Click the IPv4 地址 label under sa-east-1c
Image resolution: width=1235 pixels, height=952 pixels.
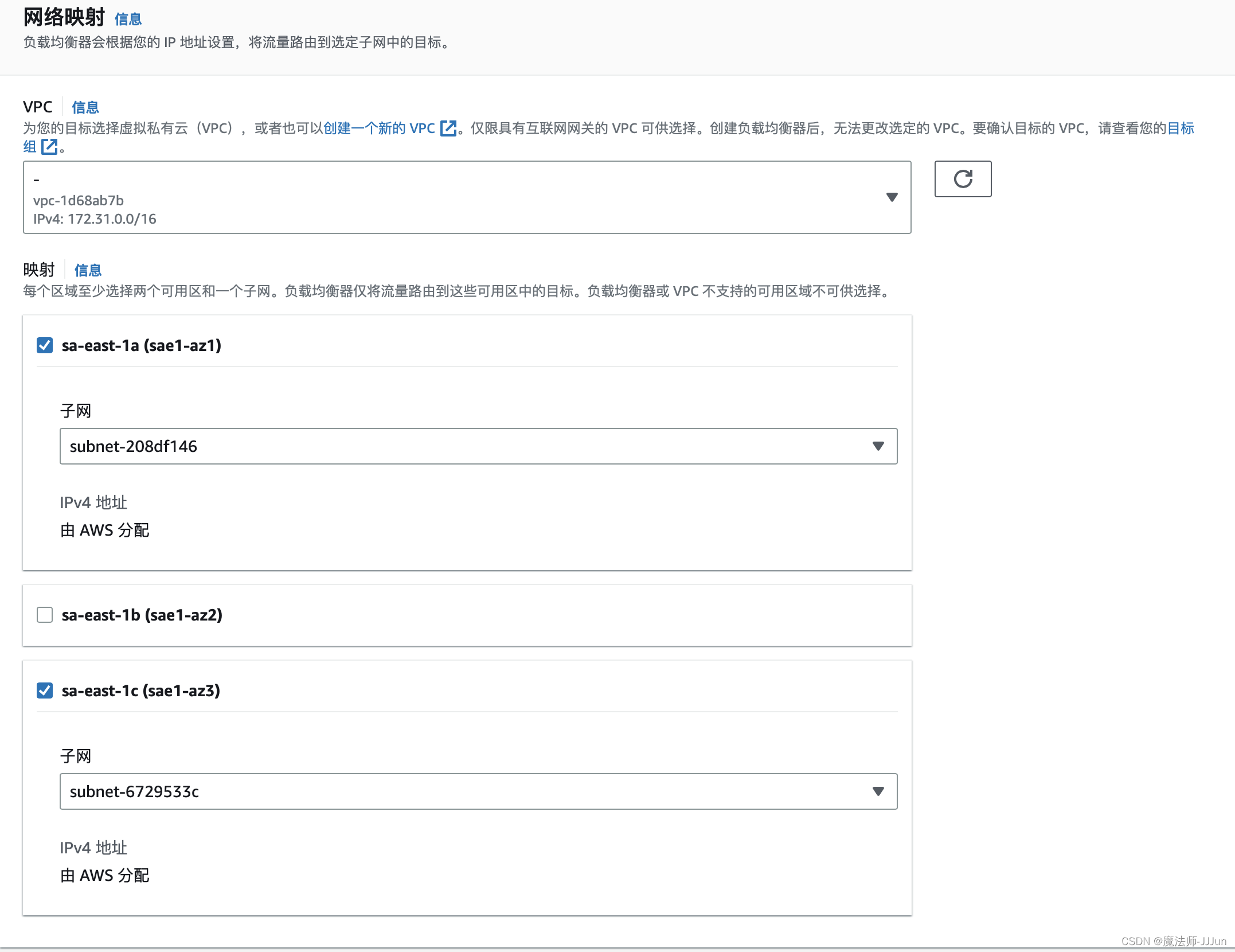point(93,848)
